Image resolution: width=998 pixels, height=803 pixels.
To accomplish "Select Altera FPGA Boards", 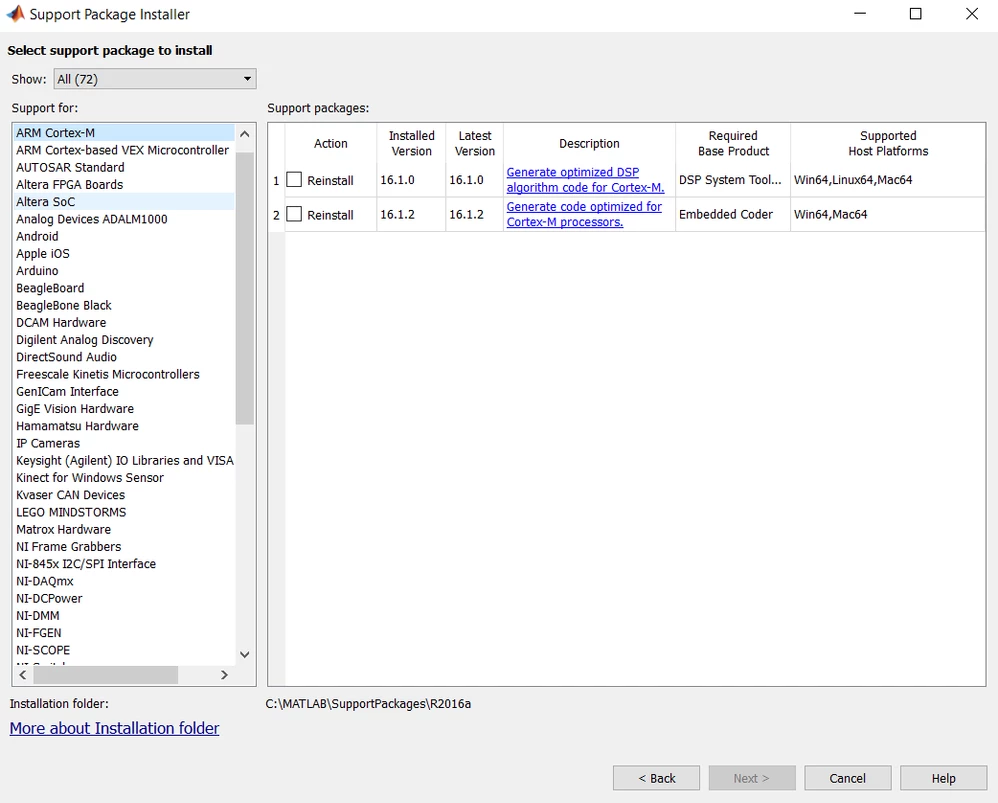I will [x=124, y=185].
